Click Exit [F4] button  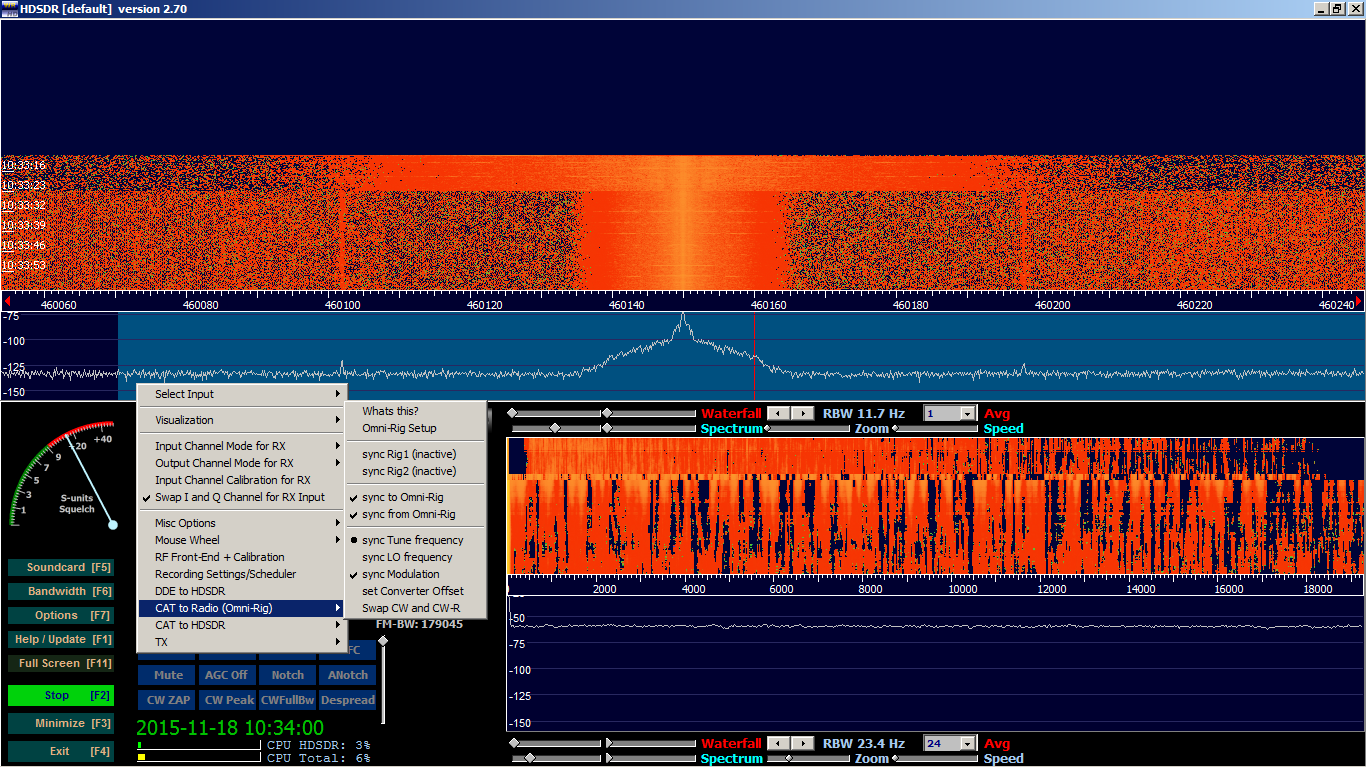[61, 751]
